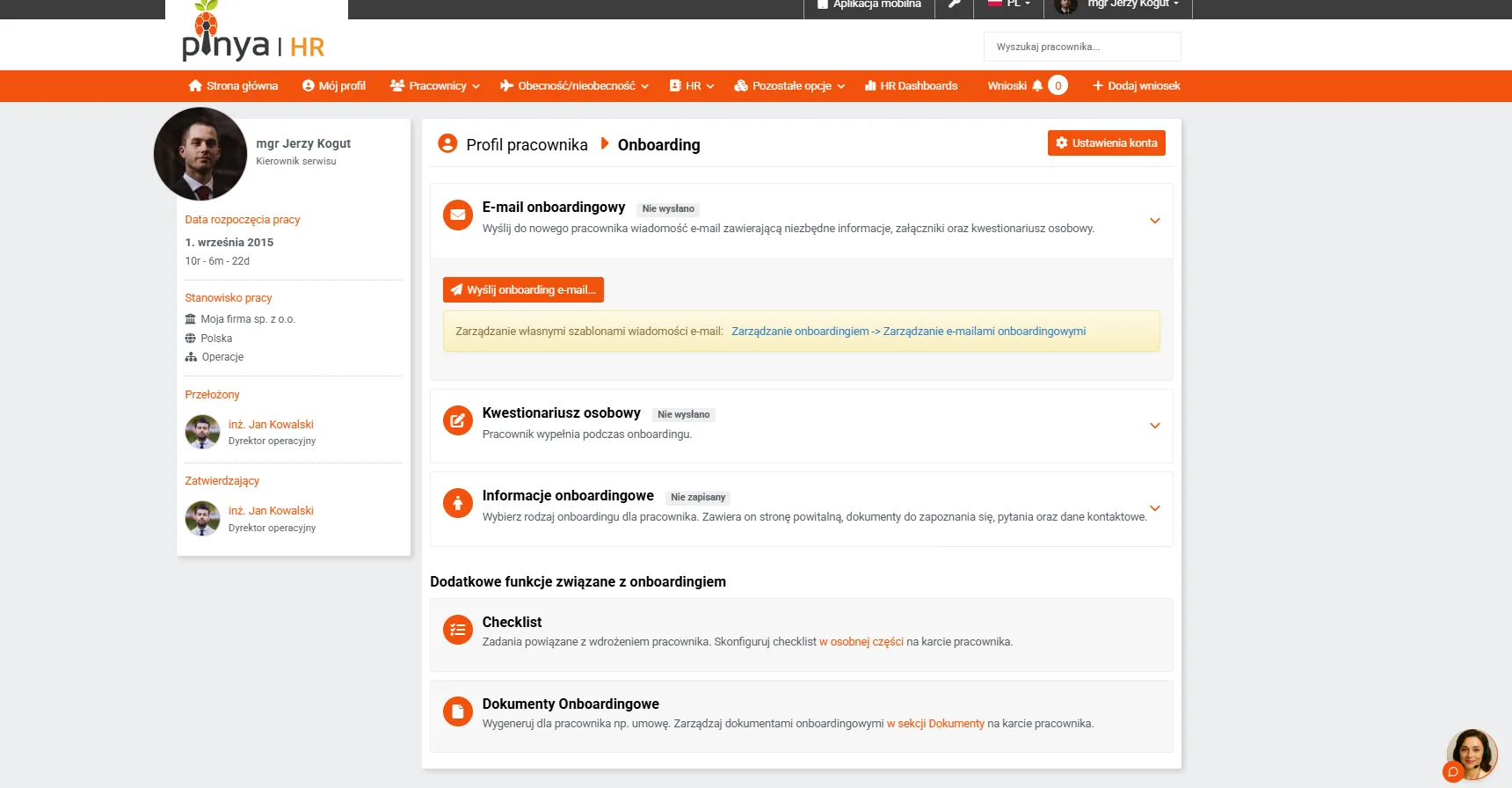1512x788 pixels.
Task: Open the PL language selector
Action: 1008,4
